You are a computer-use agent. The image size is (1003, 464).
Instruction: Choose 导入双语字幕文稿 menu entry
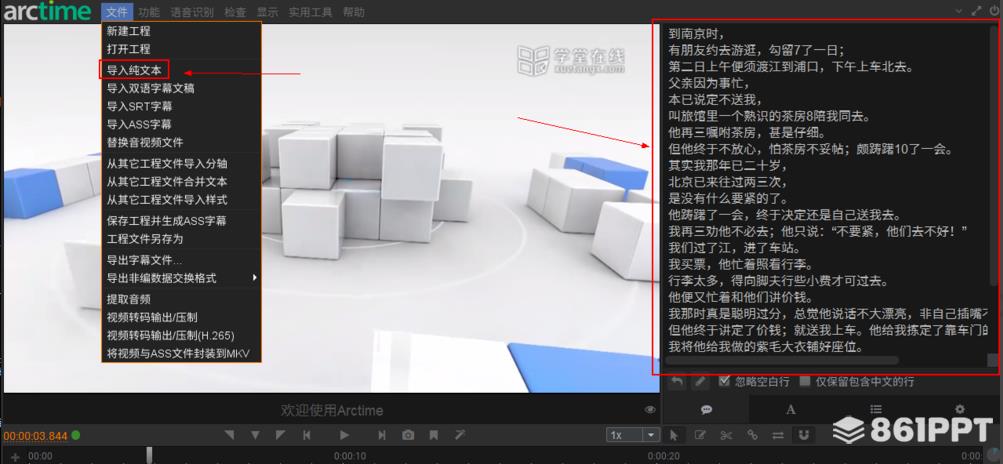coord(181,88)
